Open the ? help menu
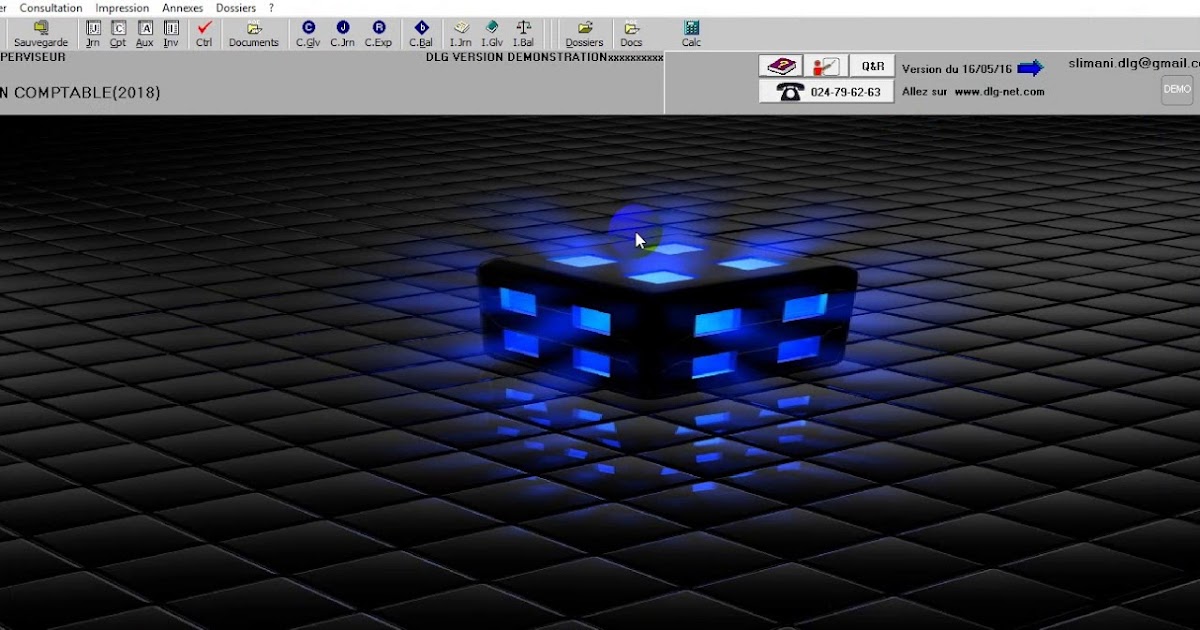Image resolution: width=1200 pixels, height=630 pixels. pyautogui.click(x=271, y=8)
